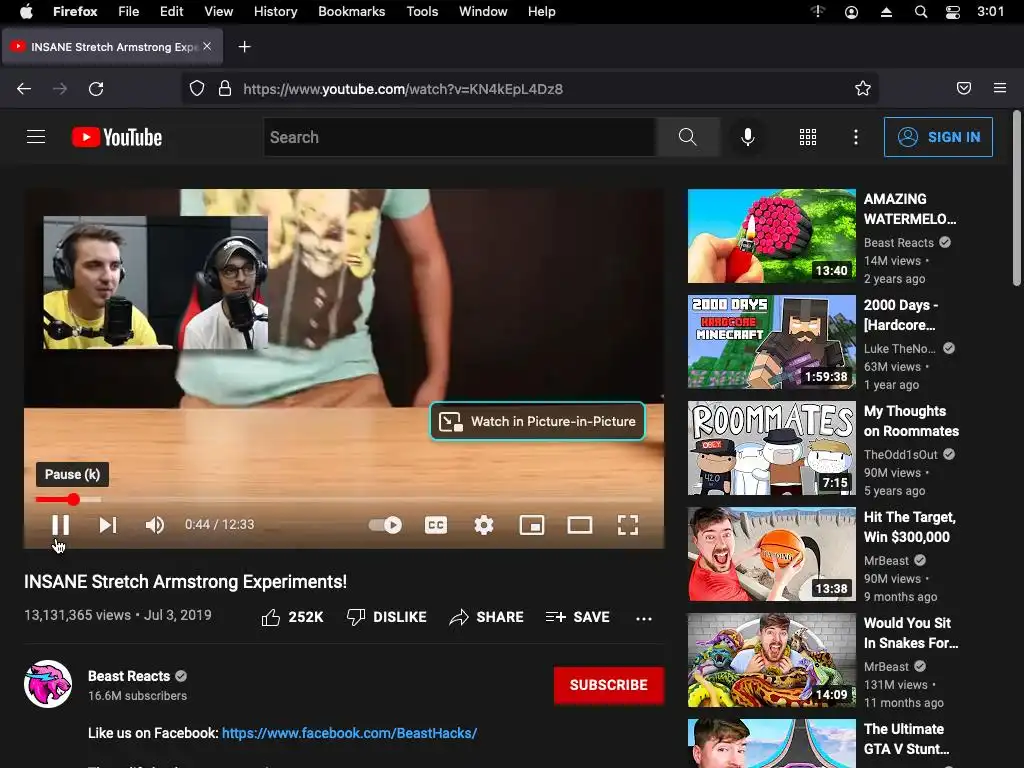Open a new tab

point(244,46)
